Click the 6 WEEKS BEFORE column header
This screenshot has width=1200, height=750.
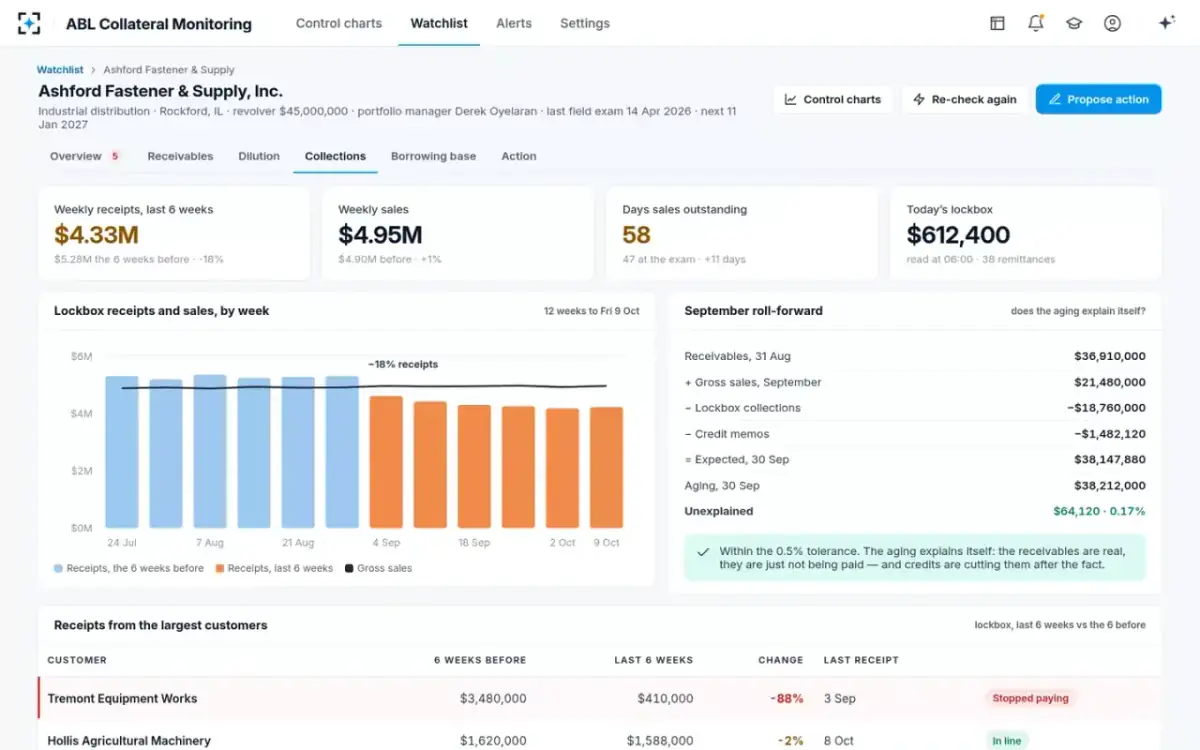(x=480, y=660)
